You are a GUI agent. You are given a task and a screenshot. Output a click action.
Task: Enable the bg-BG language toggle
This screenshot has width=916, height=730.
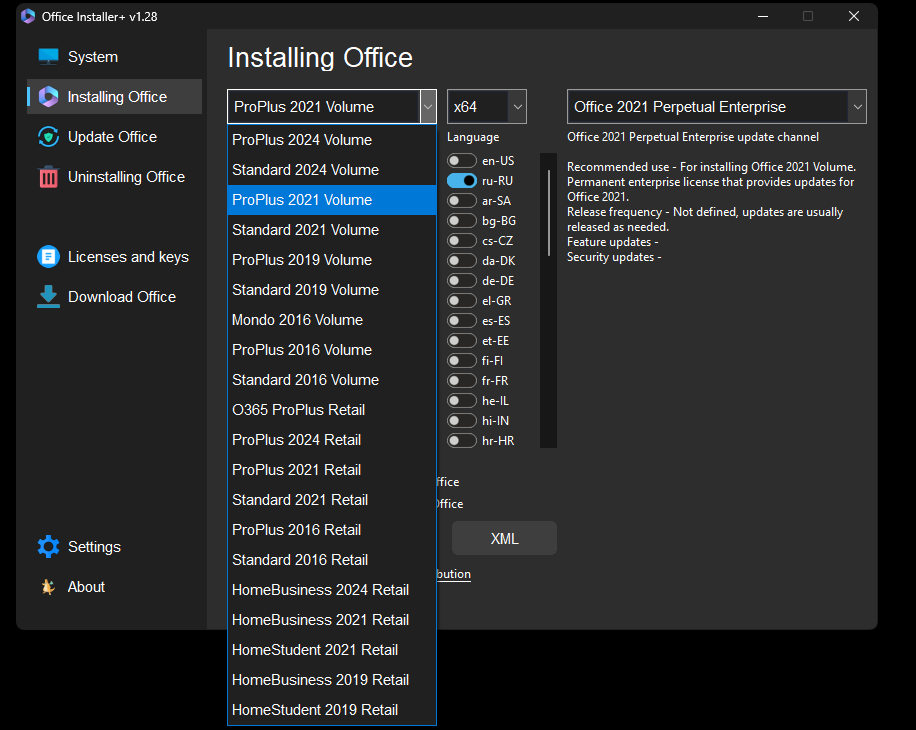click(x=462, y=221)
